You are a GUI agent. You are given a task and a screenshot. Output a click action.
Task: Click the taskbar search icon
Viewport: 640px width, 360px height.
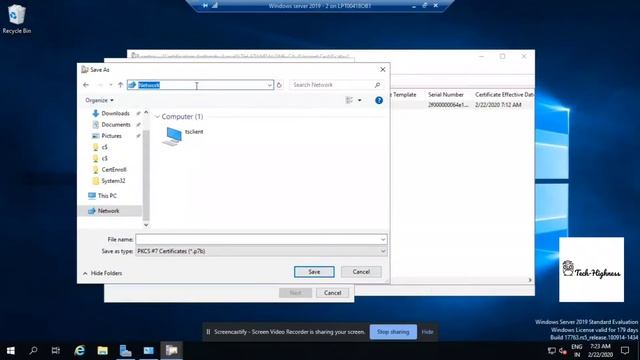click(x=33, y=351)
